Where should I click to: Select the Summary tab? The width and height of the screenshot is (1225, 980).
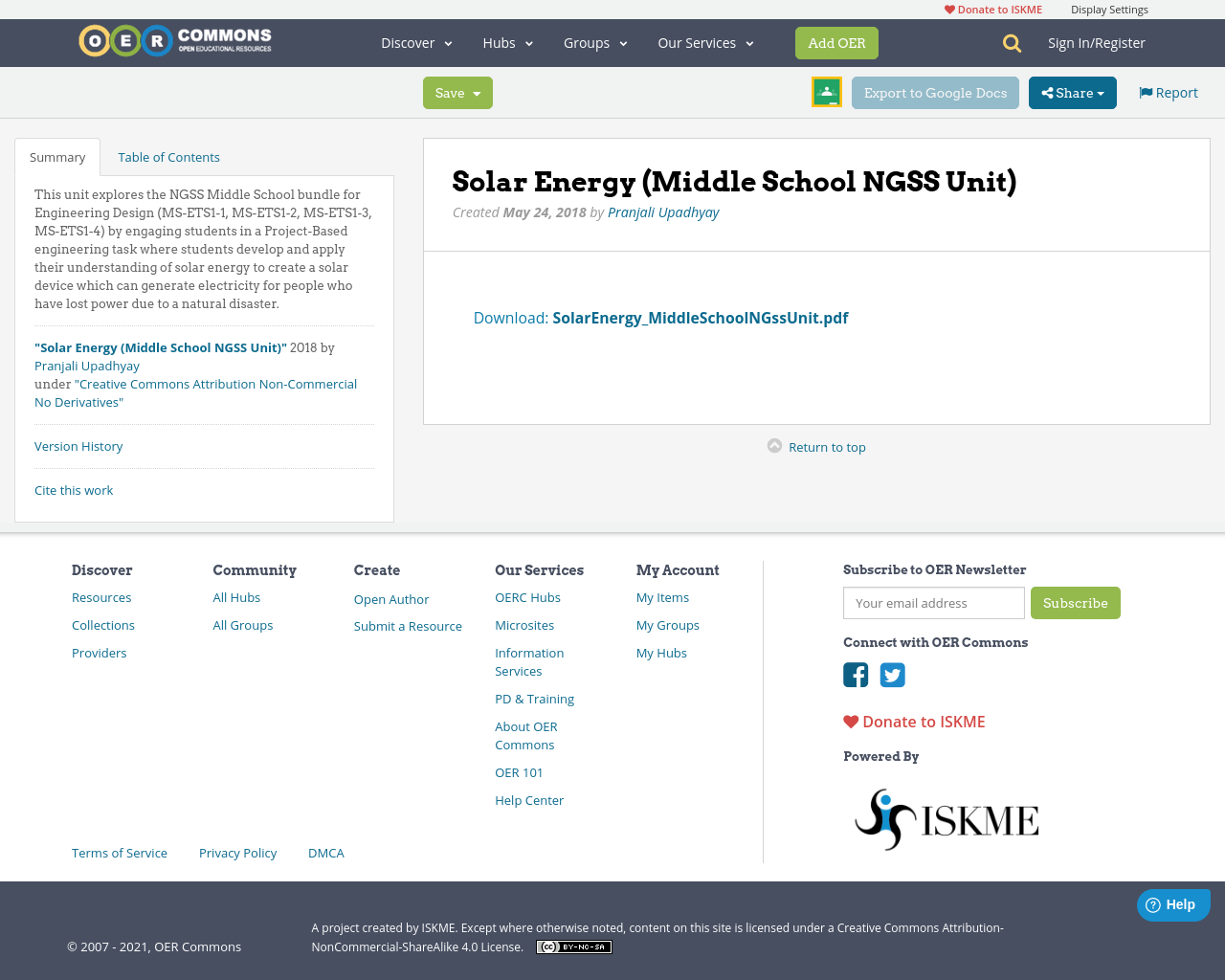(x=57, y=156)
